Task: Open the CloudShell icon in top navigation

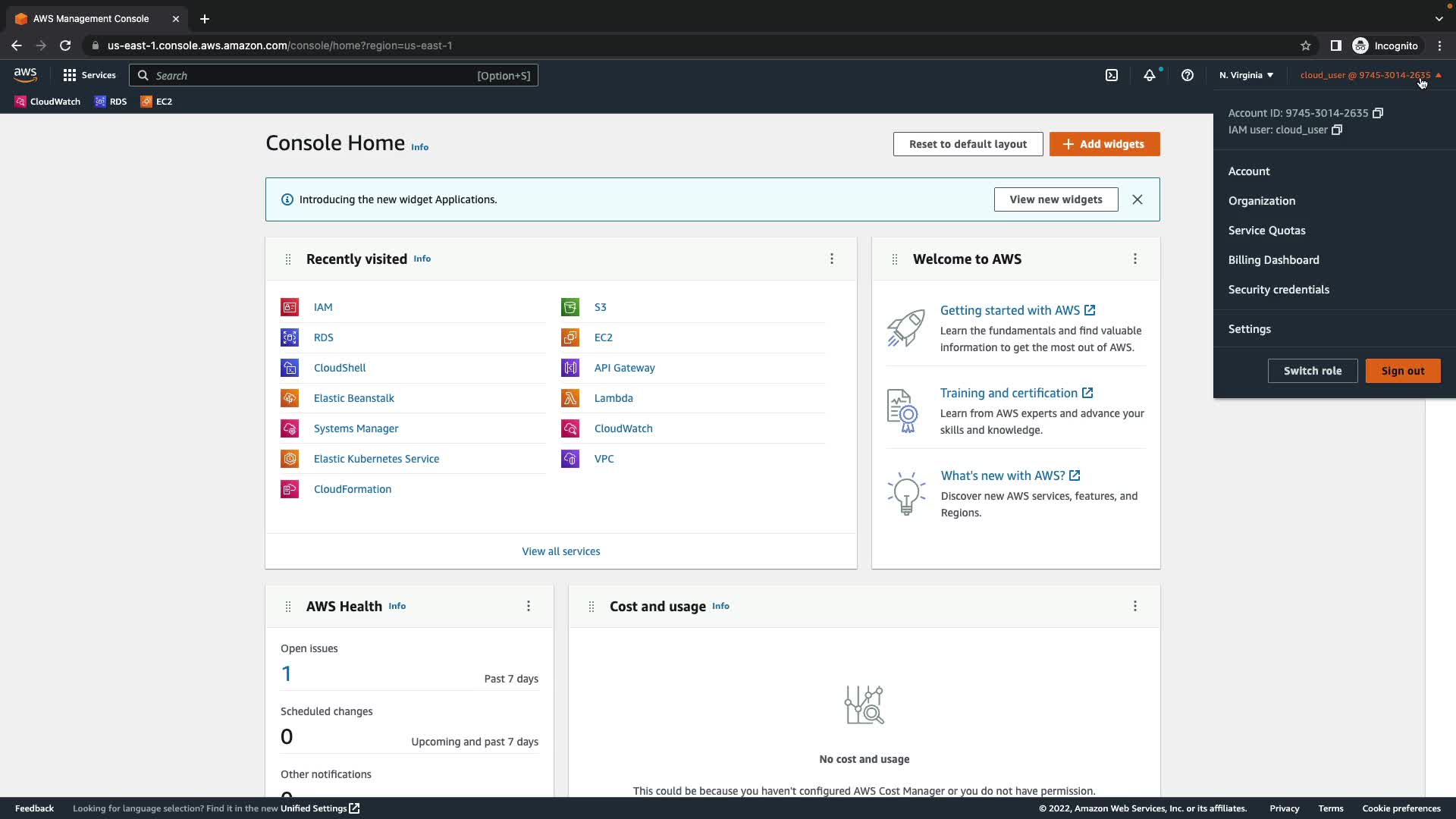Action: pyautogui.click(x=1112, y=75)
